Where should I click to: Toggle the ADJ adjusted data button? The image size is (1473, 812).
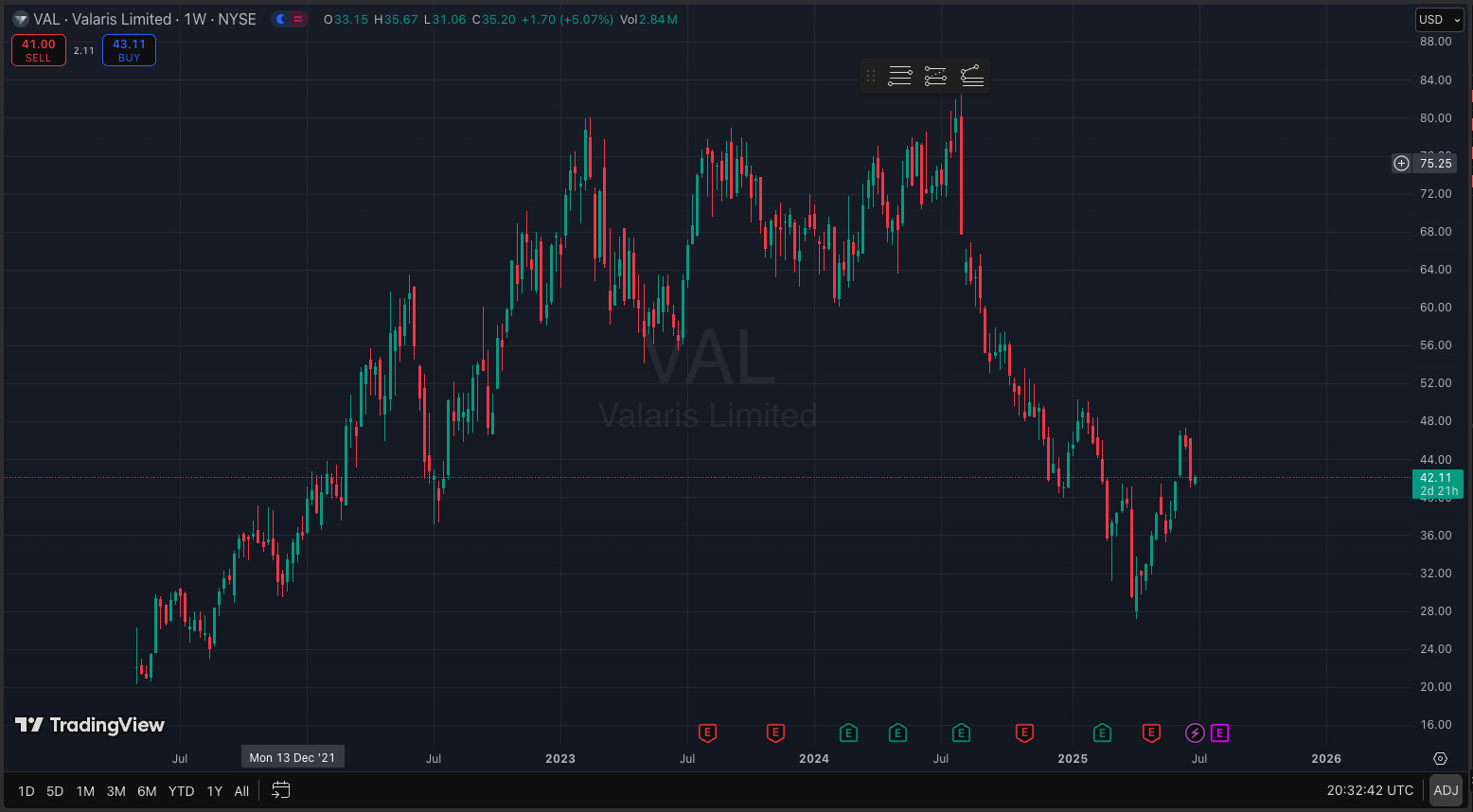tap(1446, 790)
